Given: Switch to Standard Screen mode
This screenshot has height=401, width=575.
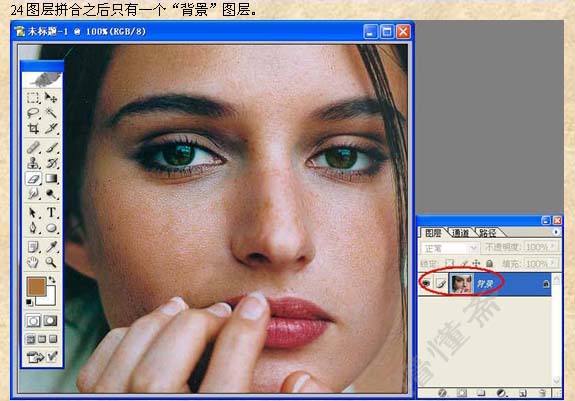Looking at the screenshot, I should coord(30,339).
